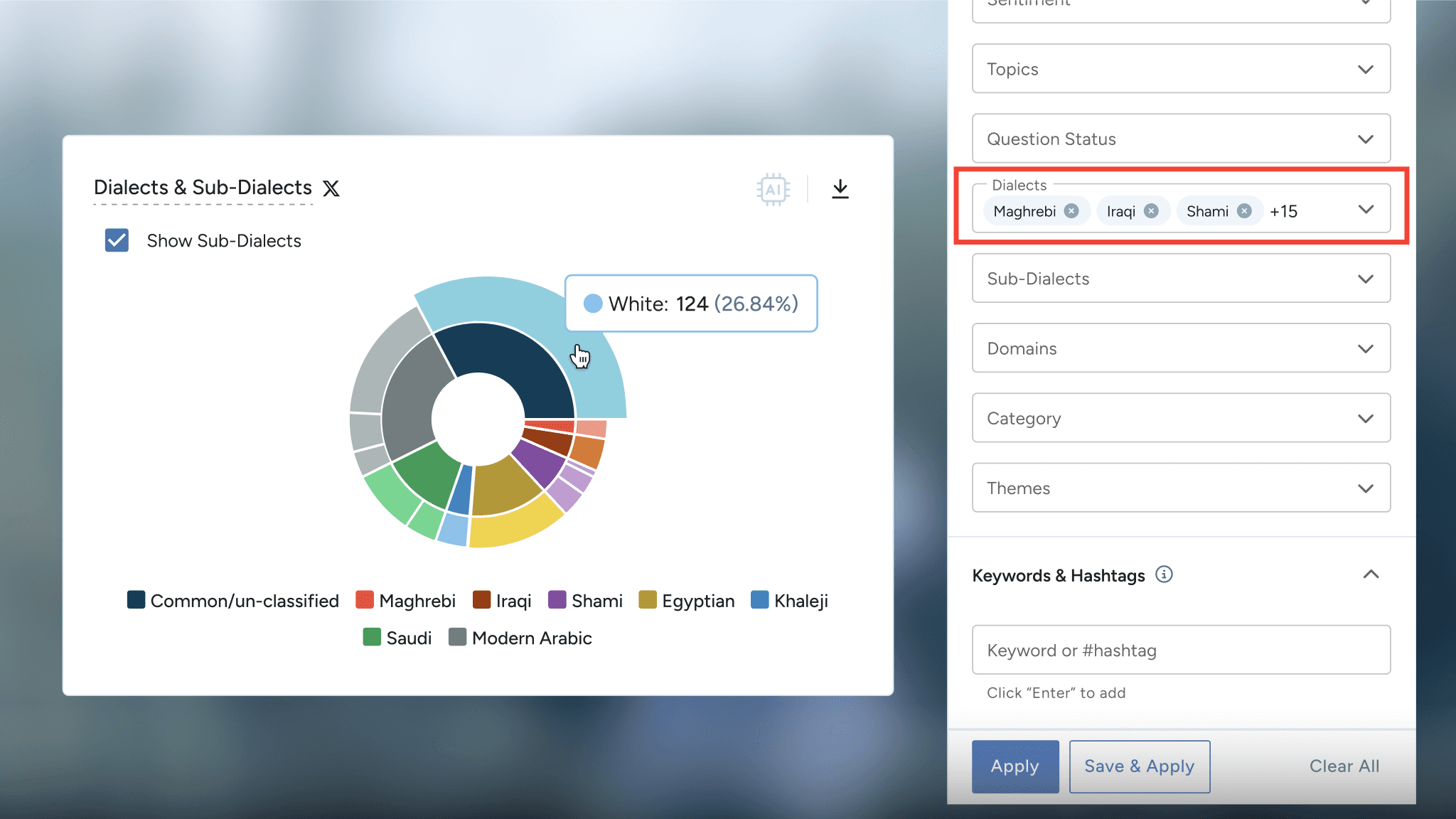
Task: Remove the Maghrebi dialect chip
Action: click(1071, 211)
